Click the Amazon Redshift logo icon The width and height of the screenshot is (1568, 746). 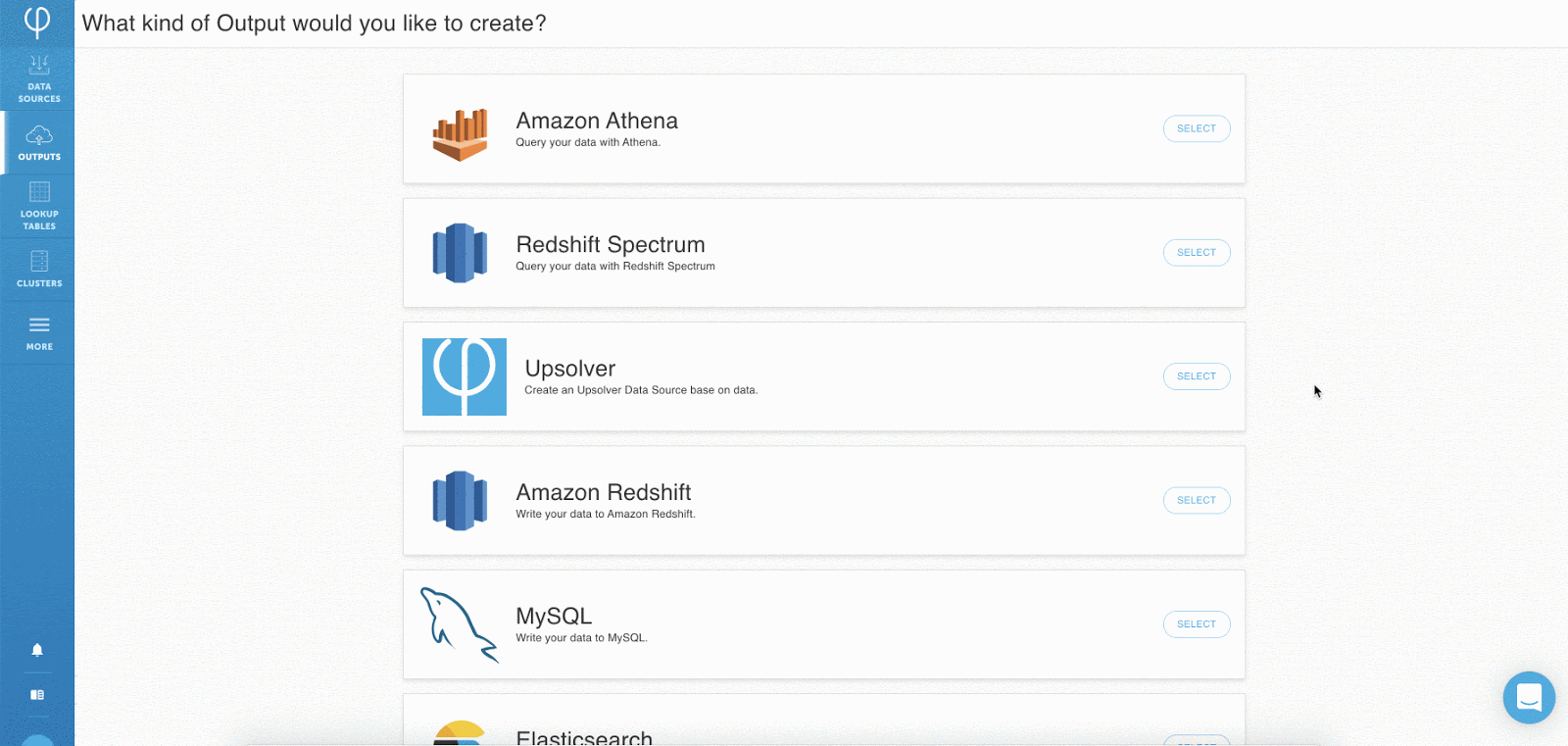460,501
